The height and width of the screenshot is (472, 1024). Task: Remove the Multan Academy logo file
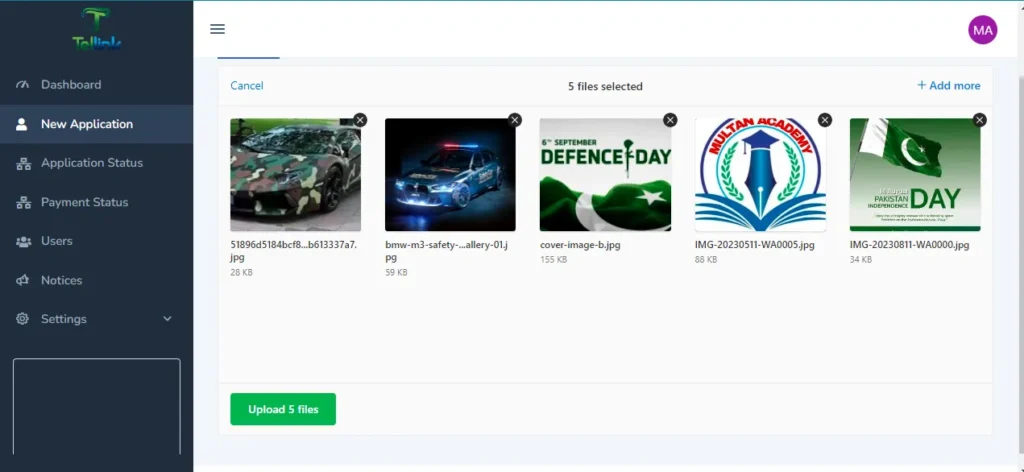pyautogui.click(x=825, y=120)
